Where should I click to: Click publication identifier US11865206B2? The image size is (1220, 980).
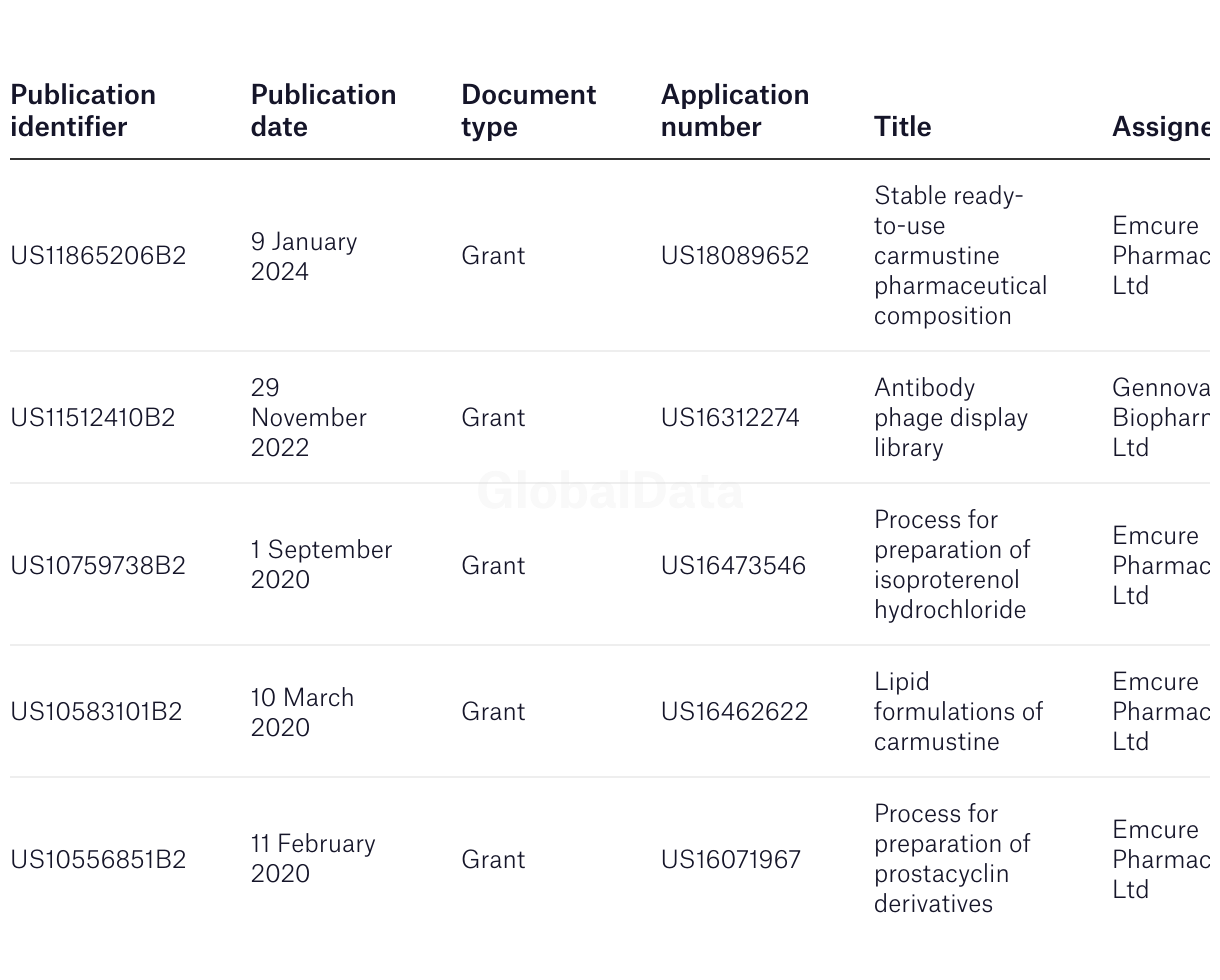[98, 256]
